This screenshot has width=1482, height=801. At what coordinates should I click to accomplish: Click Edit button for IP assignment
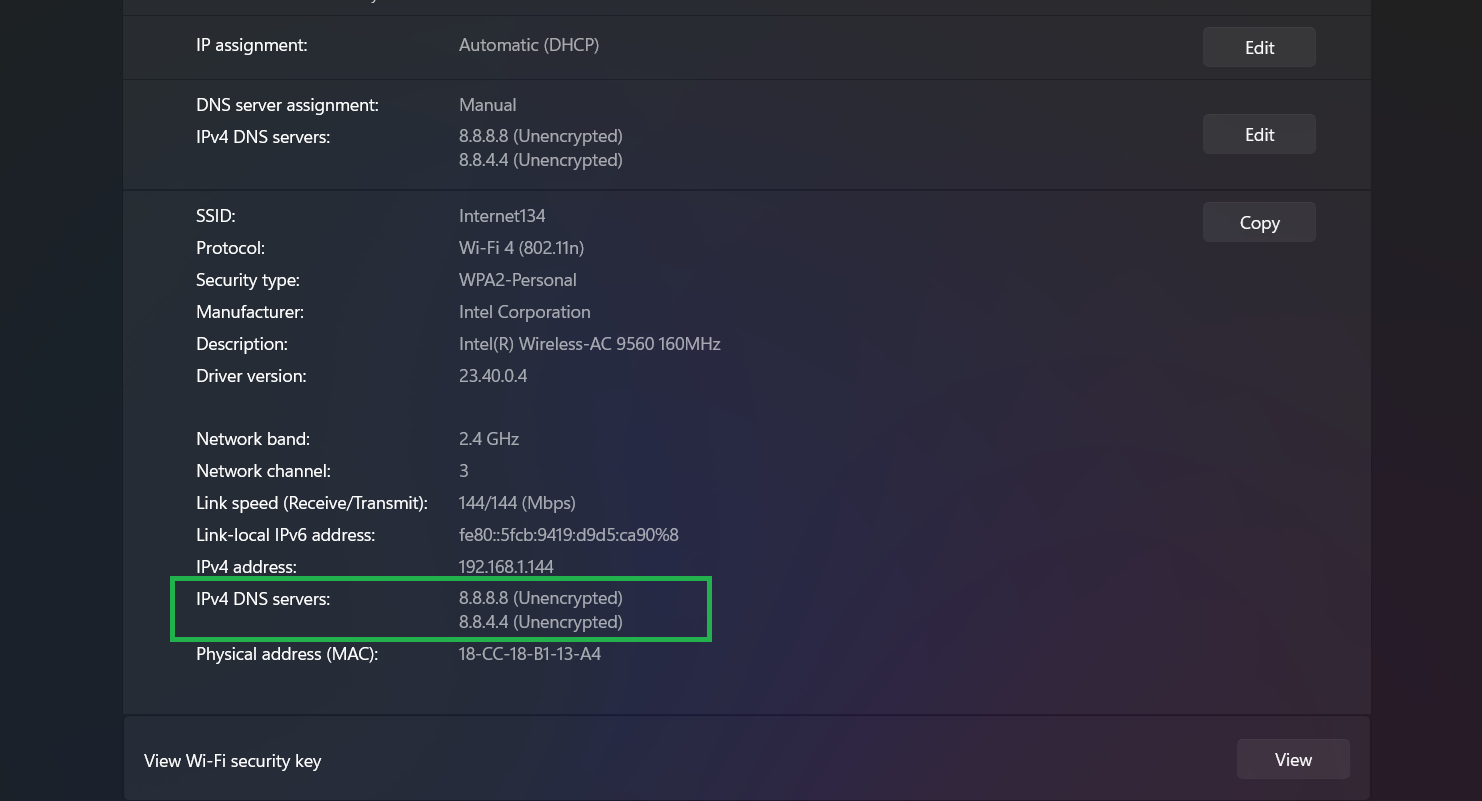pyautogui.click(x=1259, y=47)
